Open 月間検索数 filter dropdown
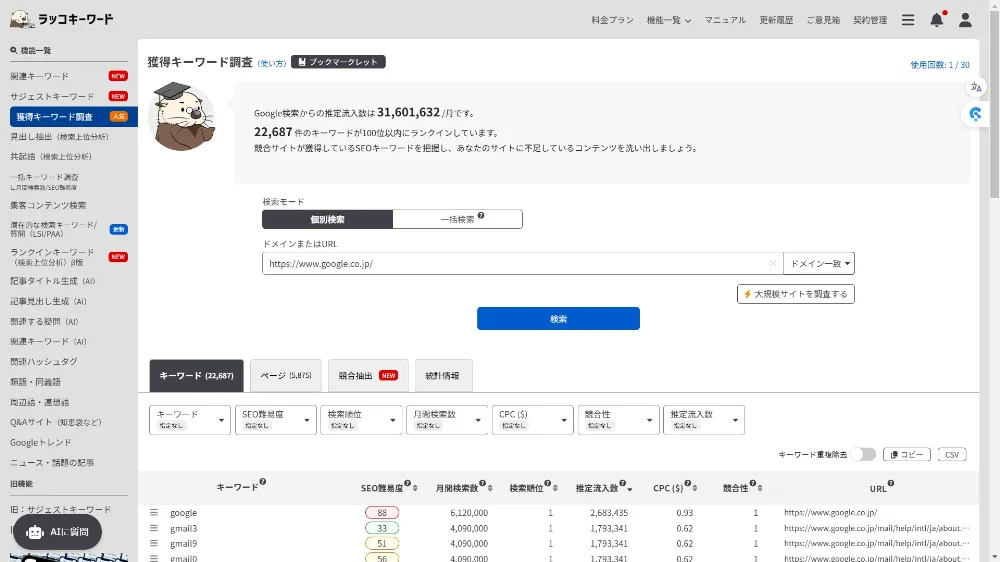The image size is (1000, 562). 447,420
